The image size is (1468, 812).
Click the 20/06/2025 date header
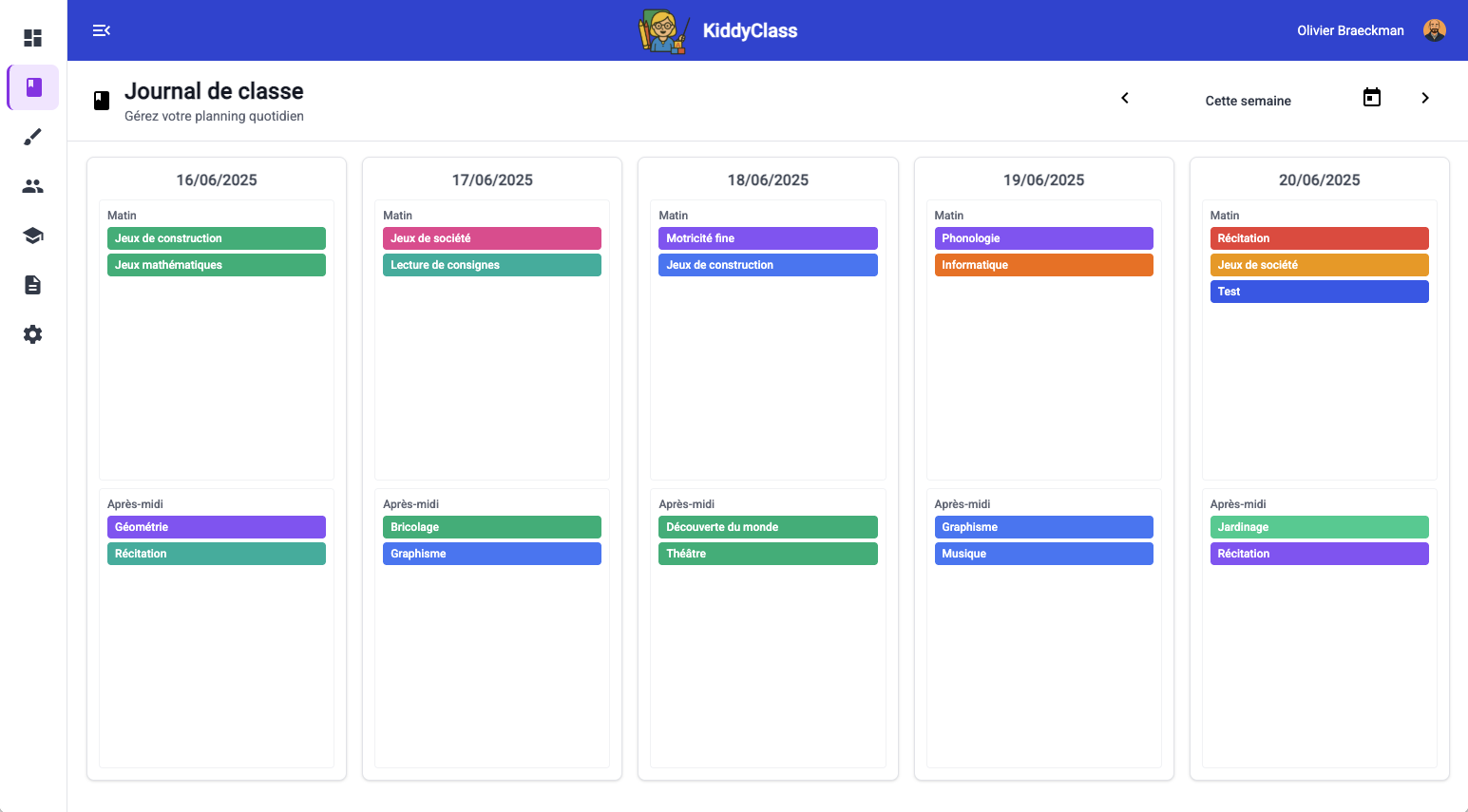click(1319, 180)
